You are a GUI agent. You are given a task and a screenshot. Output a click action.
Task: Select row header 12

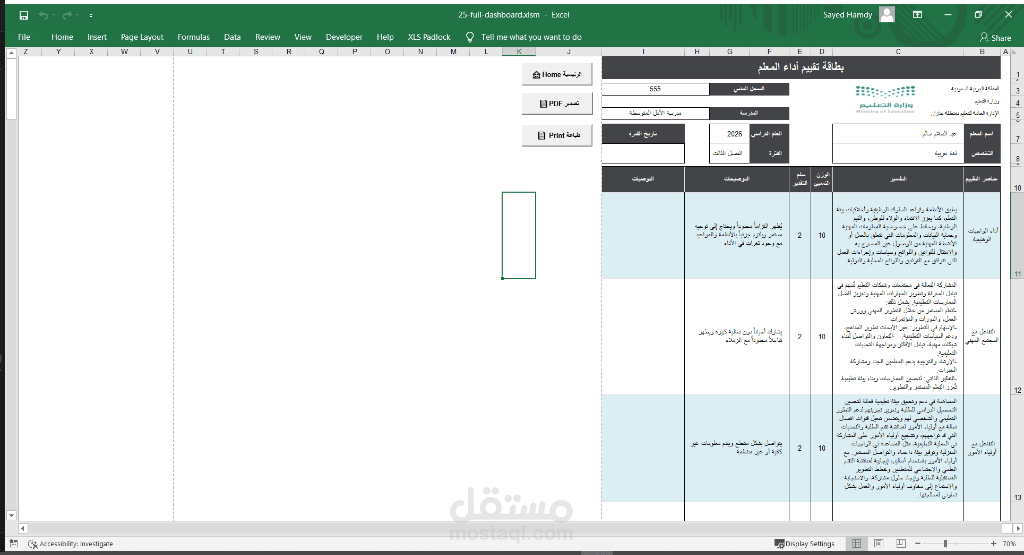pyautogui.click(x=1017, y=336)
